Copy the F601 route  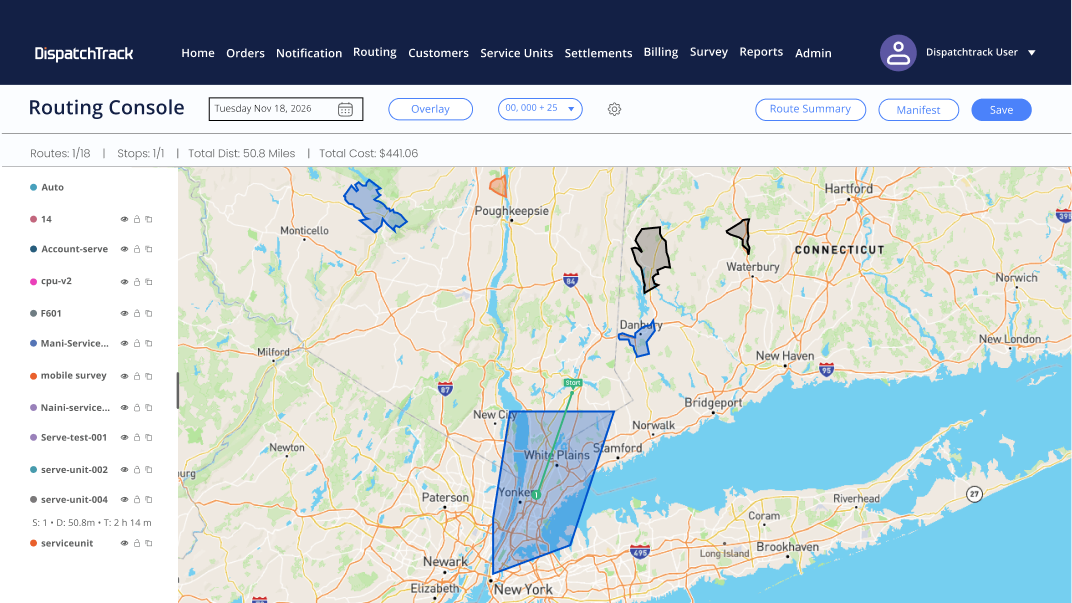pyautogui.click(x=148, y=314)
